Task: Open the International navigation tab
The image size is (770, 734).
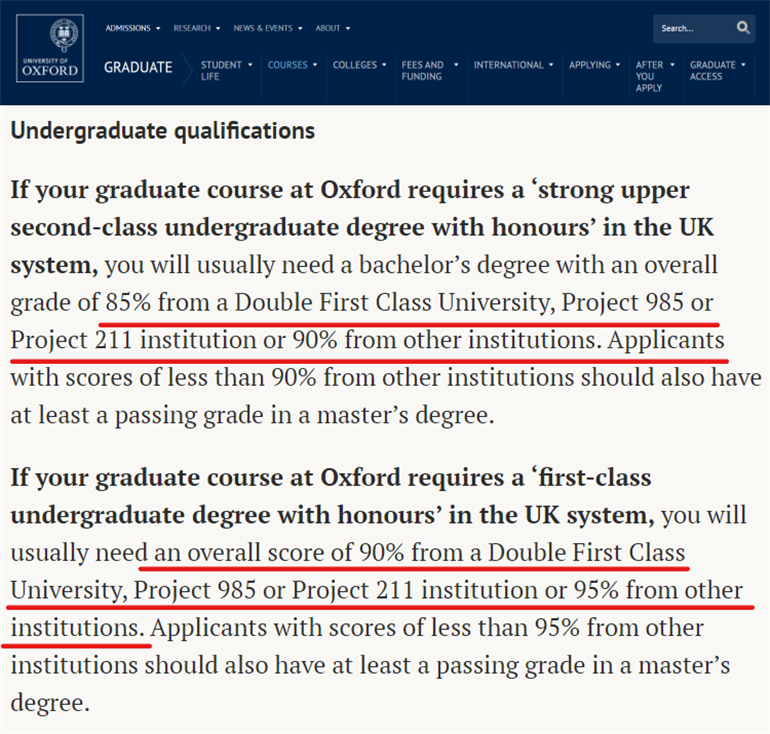Action: pyautogui.click(x=508, y=65)
